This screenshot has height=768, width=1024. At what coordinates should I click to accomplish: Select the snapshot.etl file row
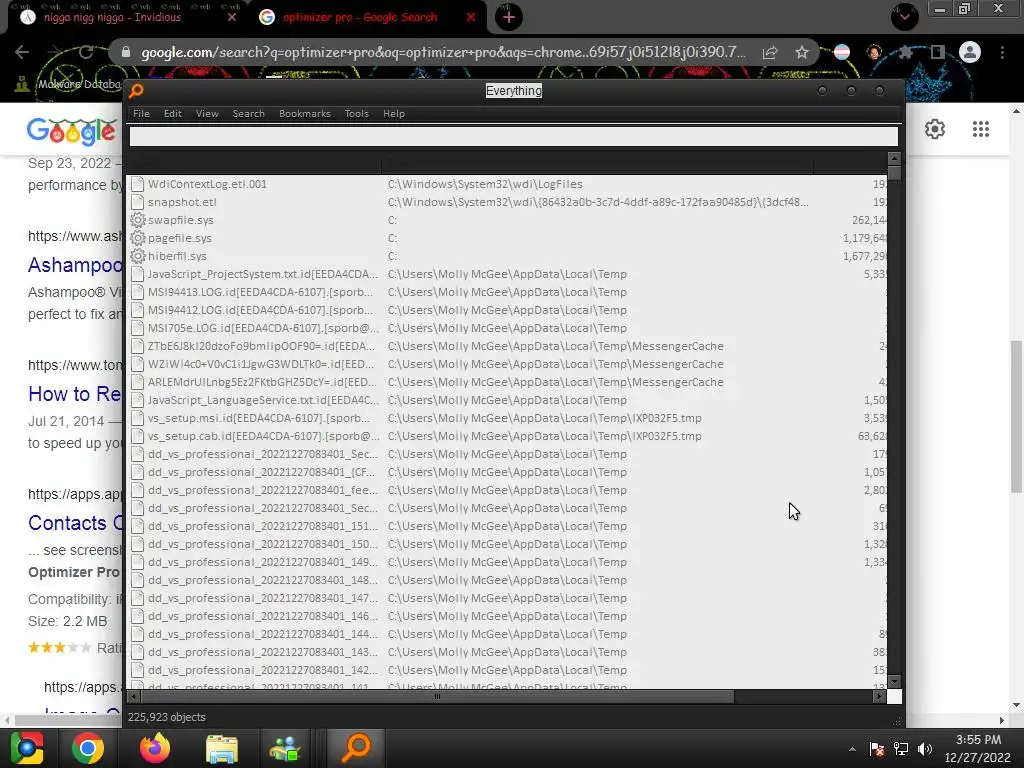tap(507, 202)
